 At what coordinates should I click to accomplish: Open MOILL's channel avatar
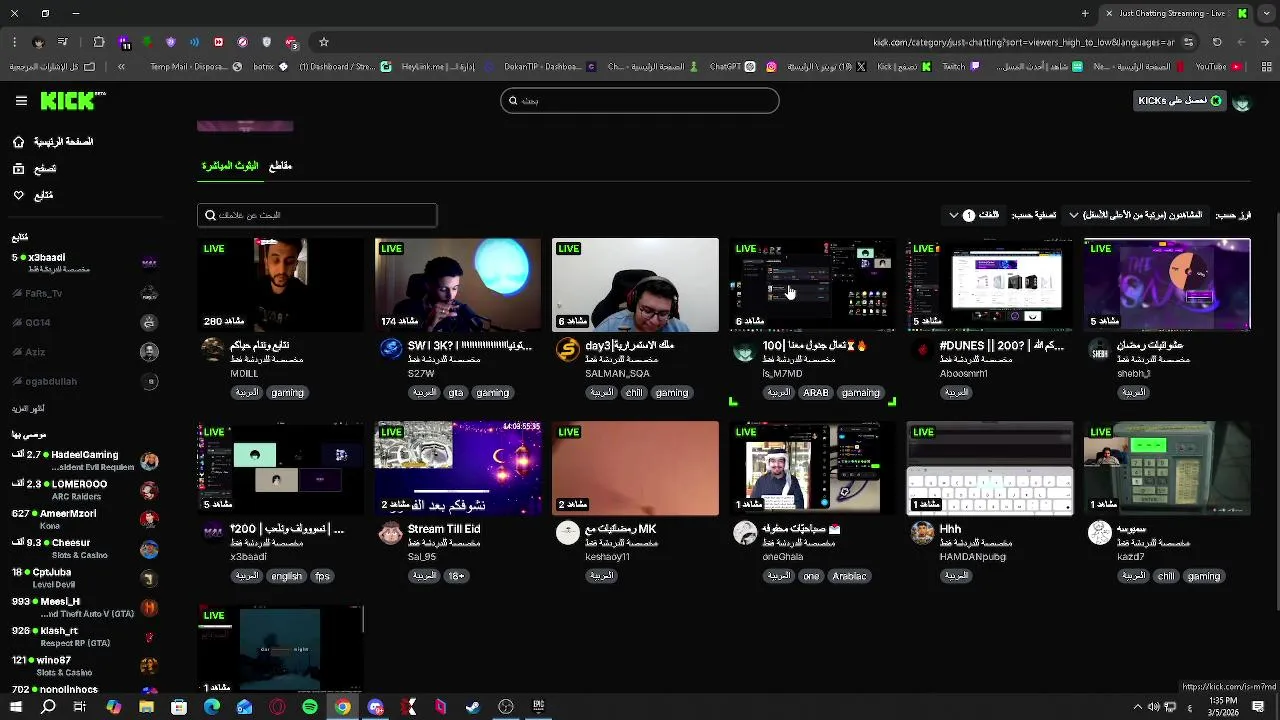click(212, 348)
